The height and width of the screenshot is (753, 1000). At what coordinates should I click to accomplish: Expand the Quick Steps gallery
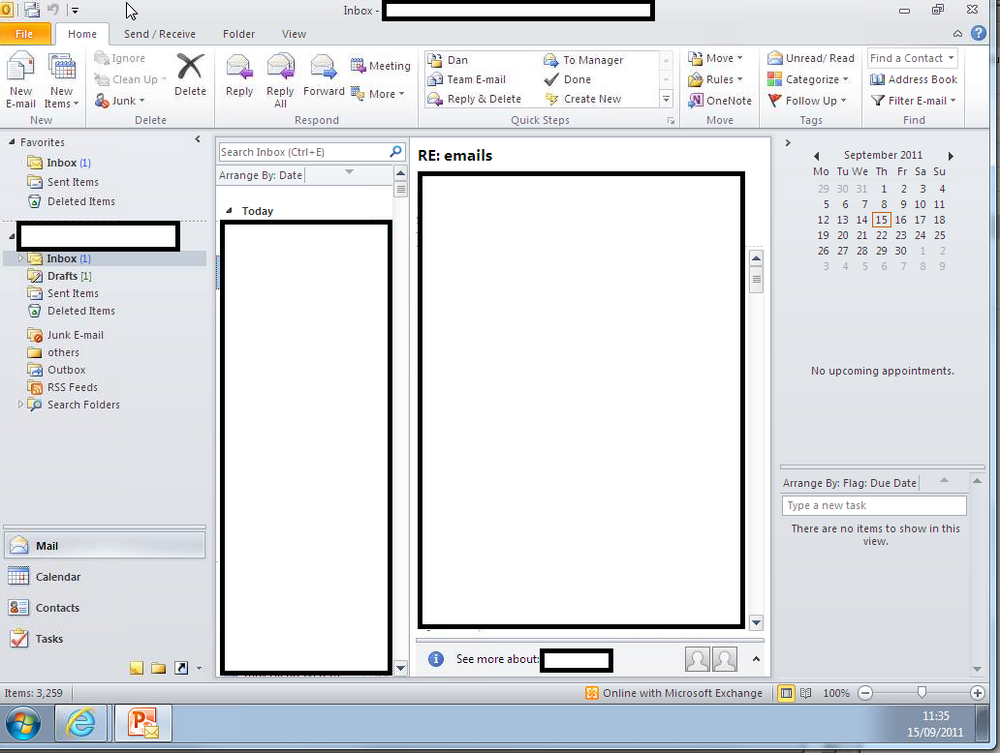tap(666, 99)
